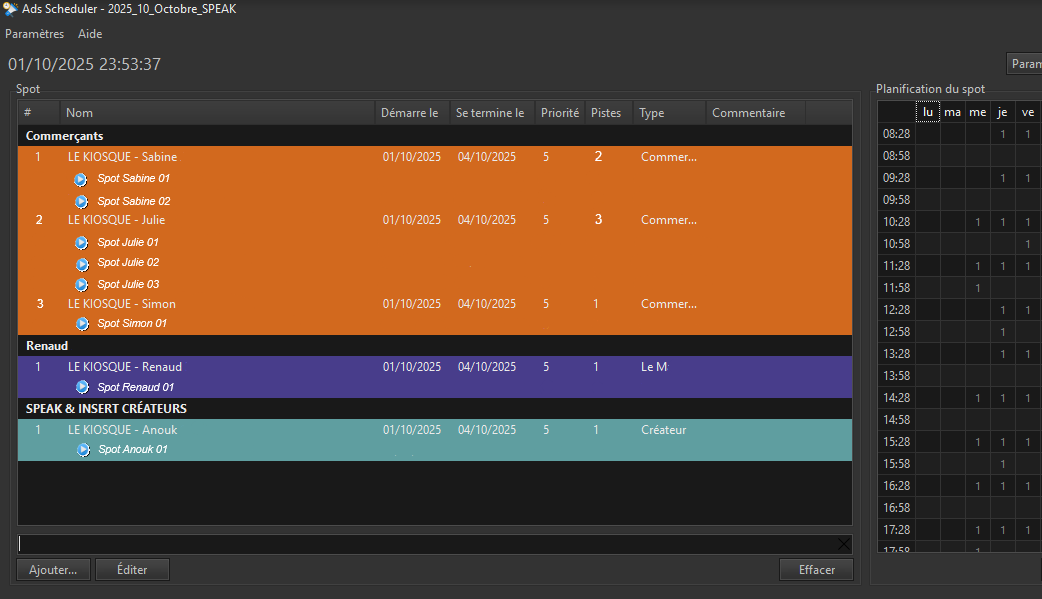Open the Paramètres menu

coord(34,34)
